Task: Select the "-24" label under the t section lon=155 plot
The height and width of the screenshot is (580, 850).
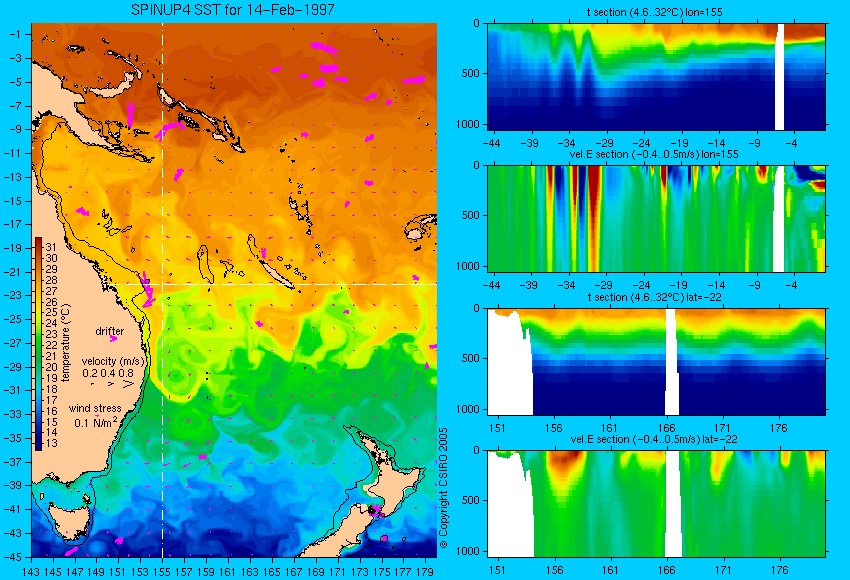Action: pyautogui.click(x=642, y=144)
